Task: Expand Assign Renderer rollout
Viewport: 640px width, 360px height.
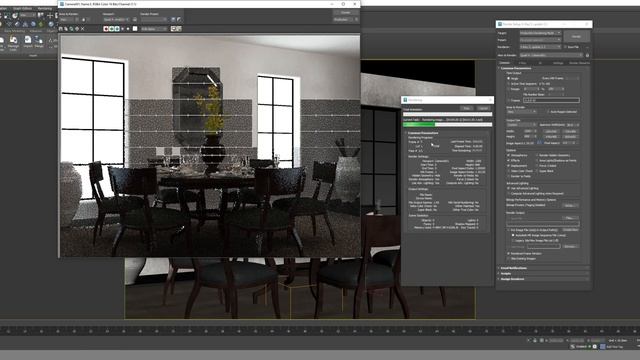Action: 544,279
